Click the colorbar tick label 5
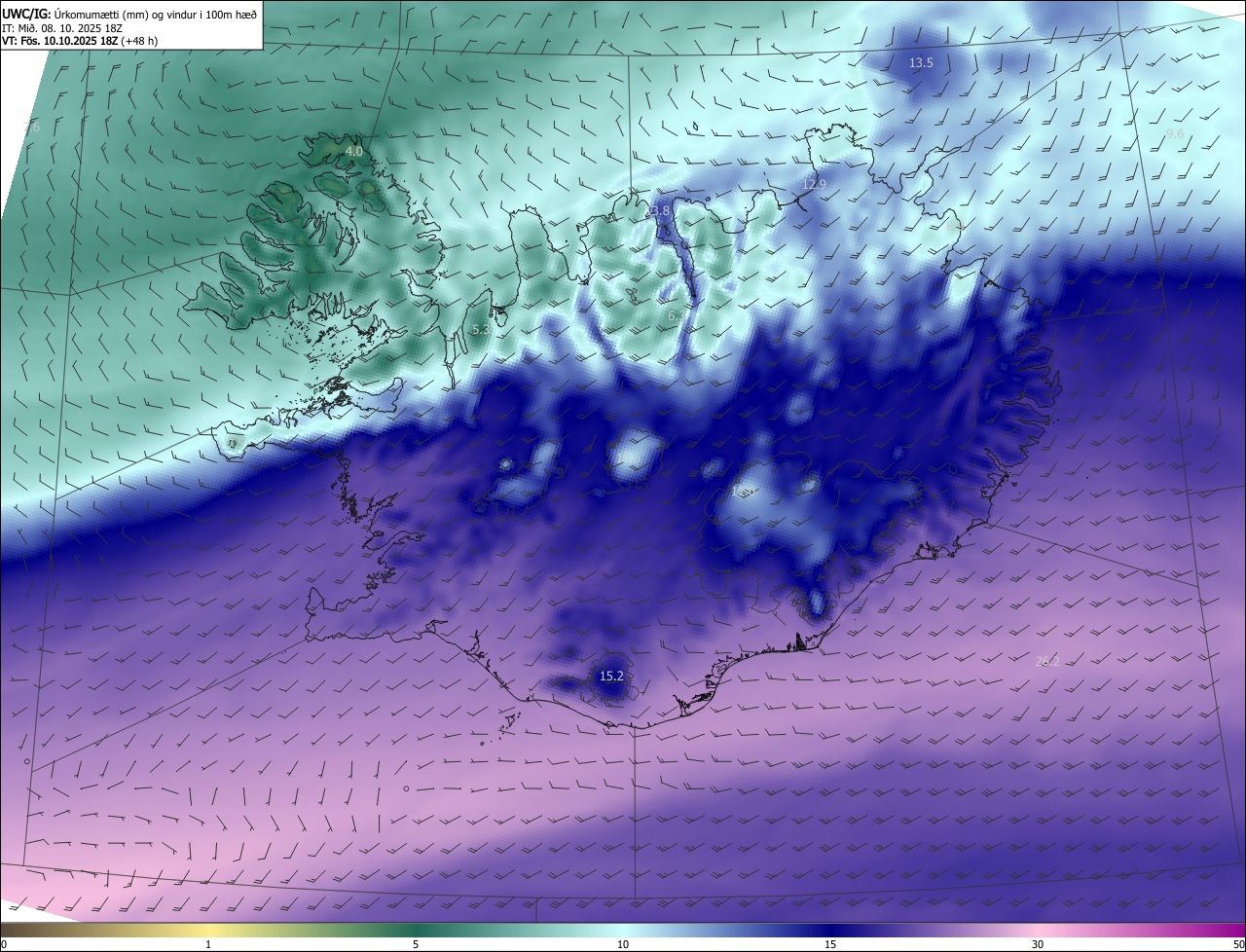Image resolution: width=1246 pixels, height=952 pixels. click(x=416, y=944)
